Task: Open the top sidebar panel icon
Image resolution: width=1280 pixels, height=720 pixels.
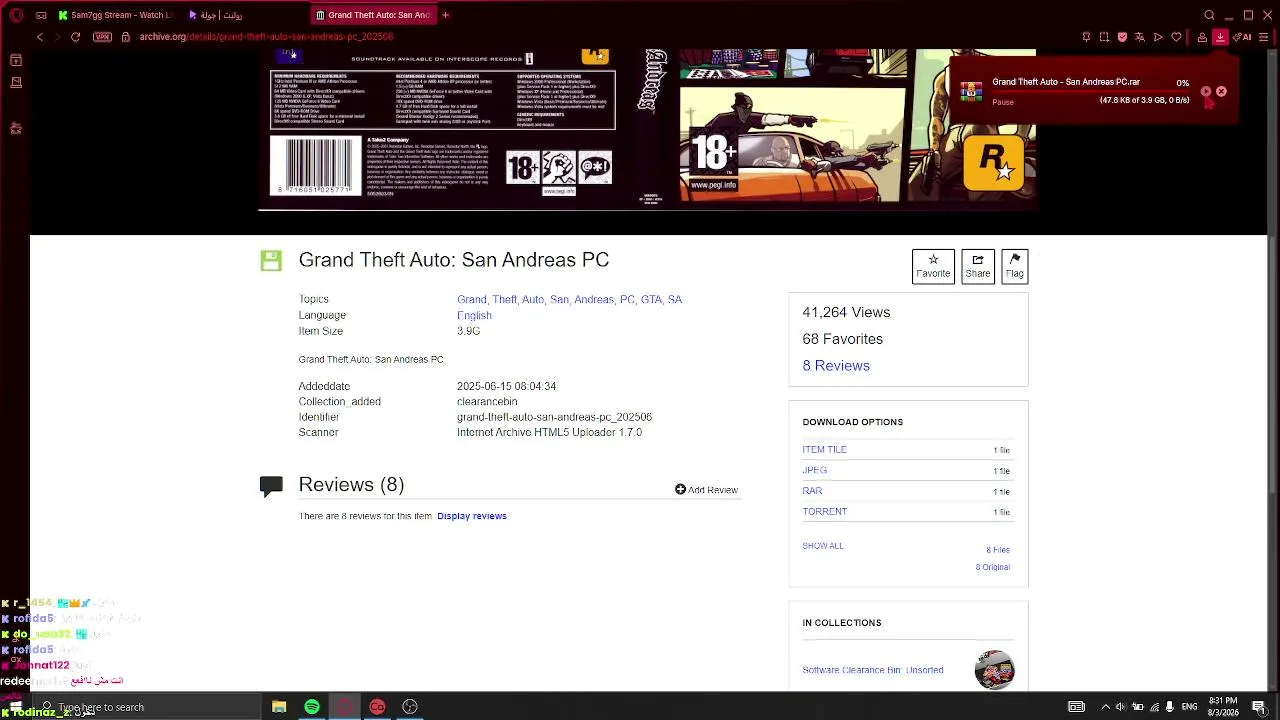Action: (16, 60)
